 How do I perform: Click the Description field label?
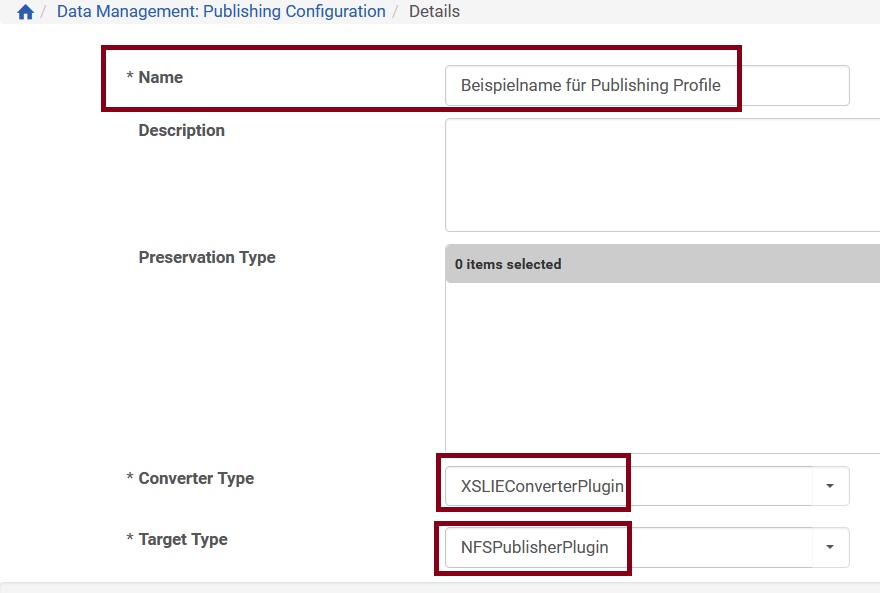181,130
